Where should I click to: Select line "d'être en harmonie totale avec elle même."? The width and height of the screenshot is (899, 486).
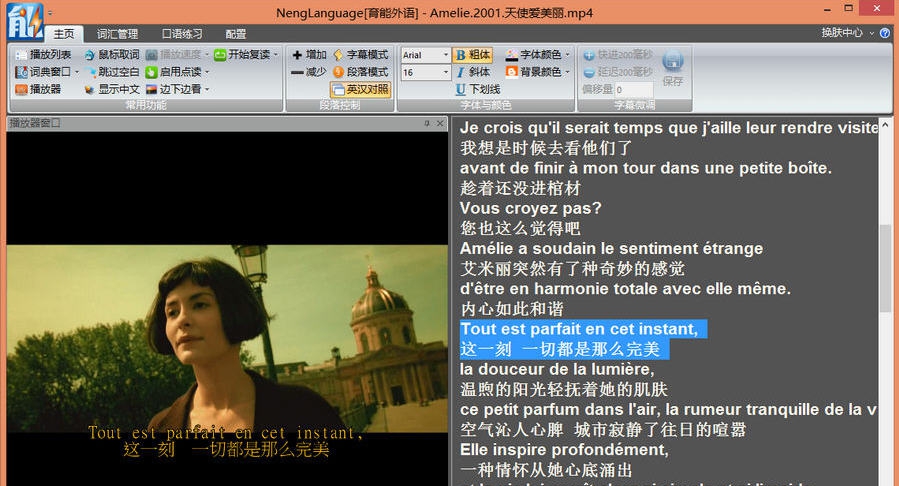coord(625,288)
